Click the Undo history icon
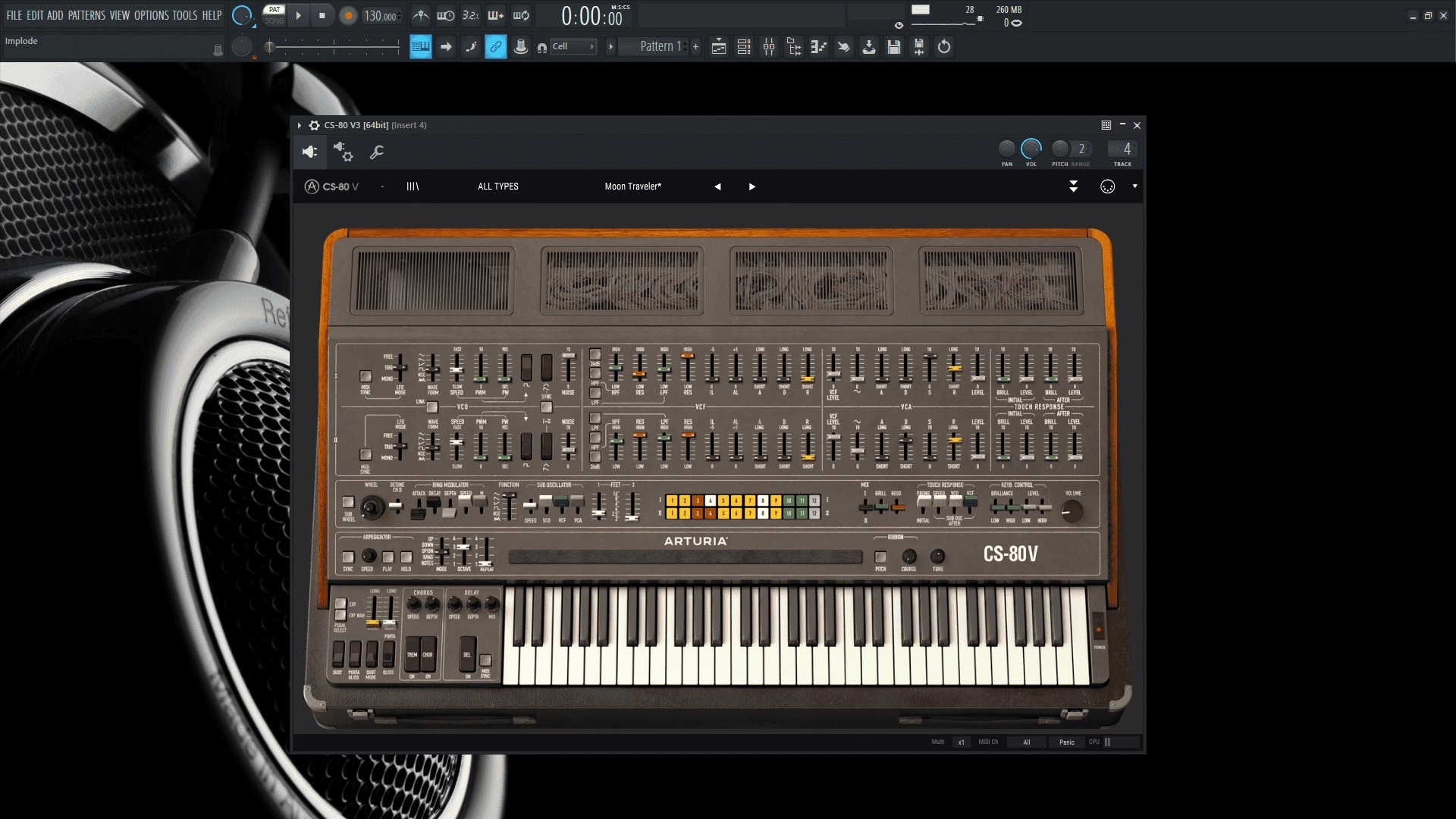This screenshot has height=819, width=1456. 944,47
